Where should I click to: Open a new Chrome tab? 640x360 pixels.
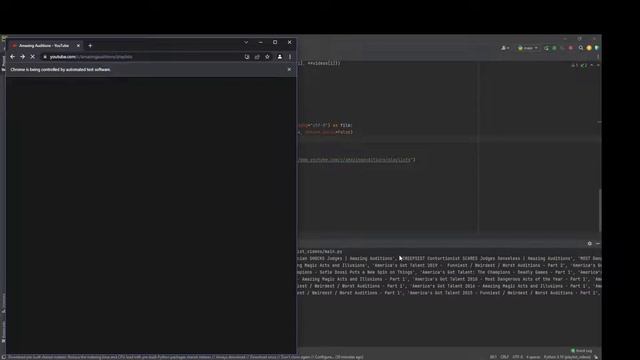(90, 46)
